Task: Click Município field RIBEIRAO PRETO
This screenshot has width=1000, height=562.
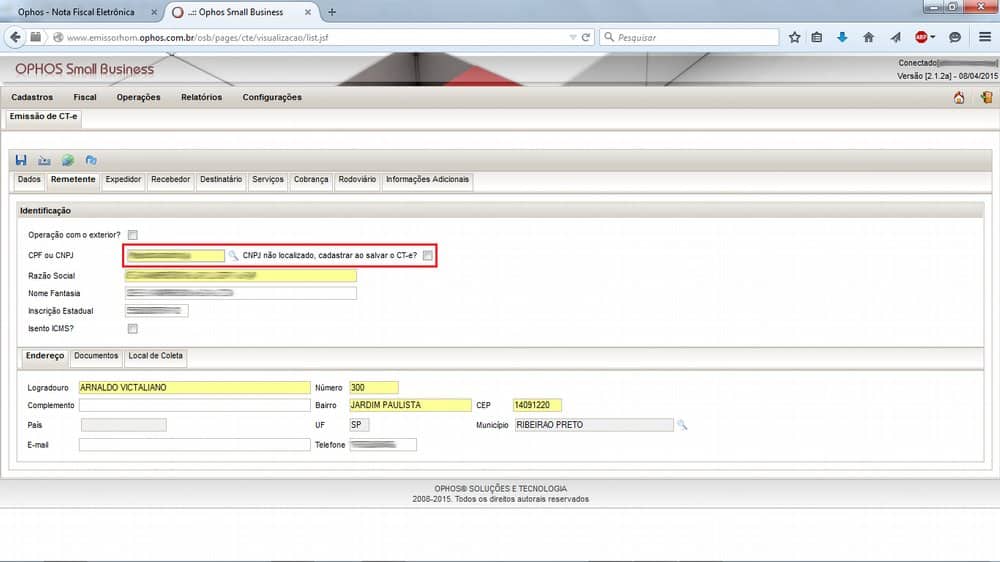Action: [x=594, y=425]
